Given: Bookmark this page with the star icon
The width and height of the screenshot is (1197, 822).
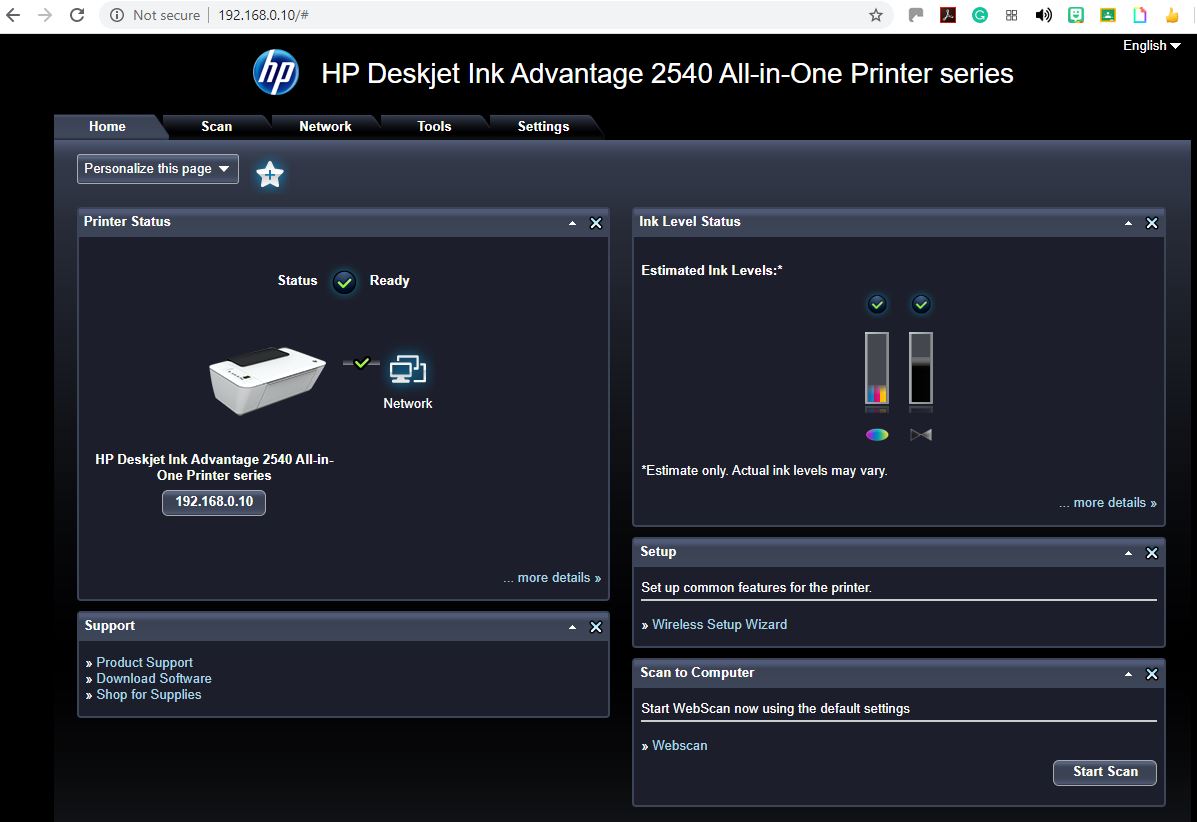Looking at the screenshot, I should click(x=876, y=15).
